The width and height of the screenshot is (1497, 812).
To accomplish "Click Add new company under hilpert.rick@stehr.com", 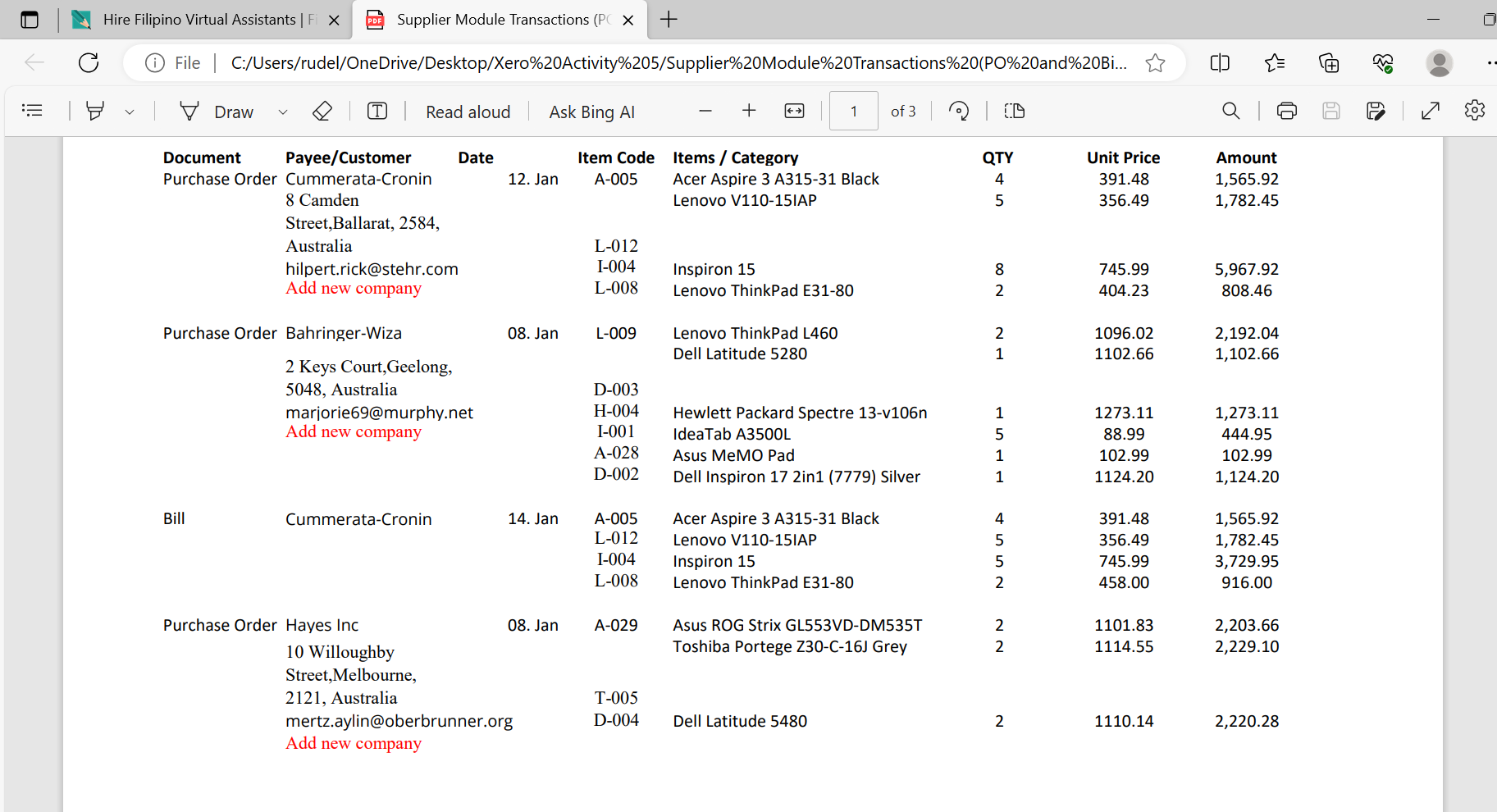I will (x=354, y=288).
